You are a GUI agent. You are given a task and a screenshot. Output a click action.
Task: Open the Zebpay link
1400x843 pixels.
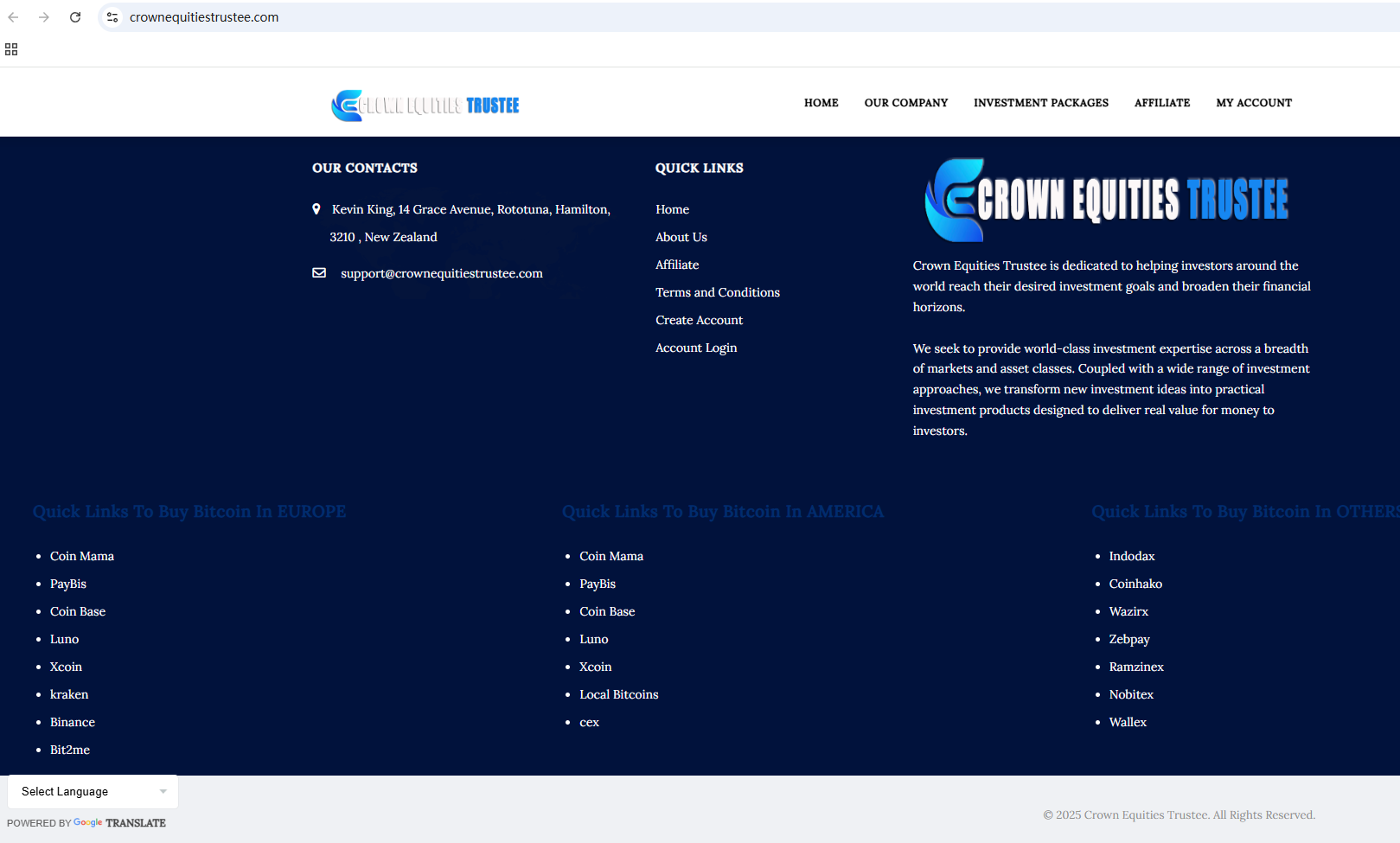[x=1129, y=639]
